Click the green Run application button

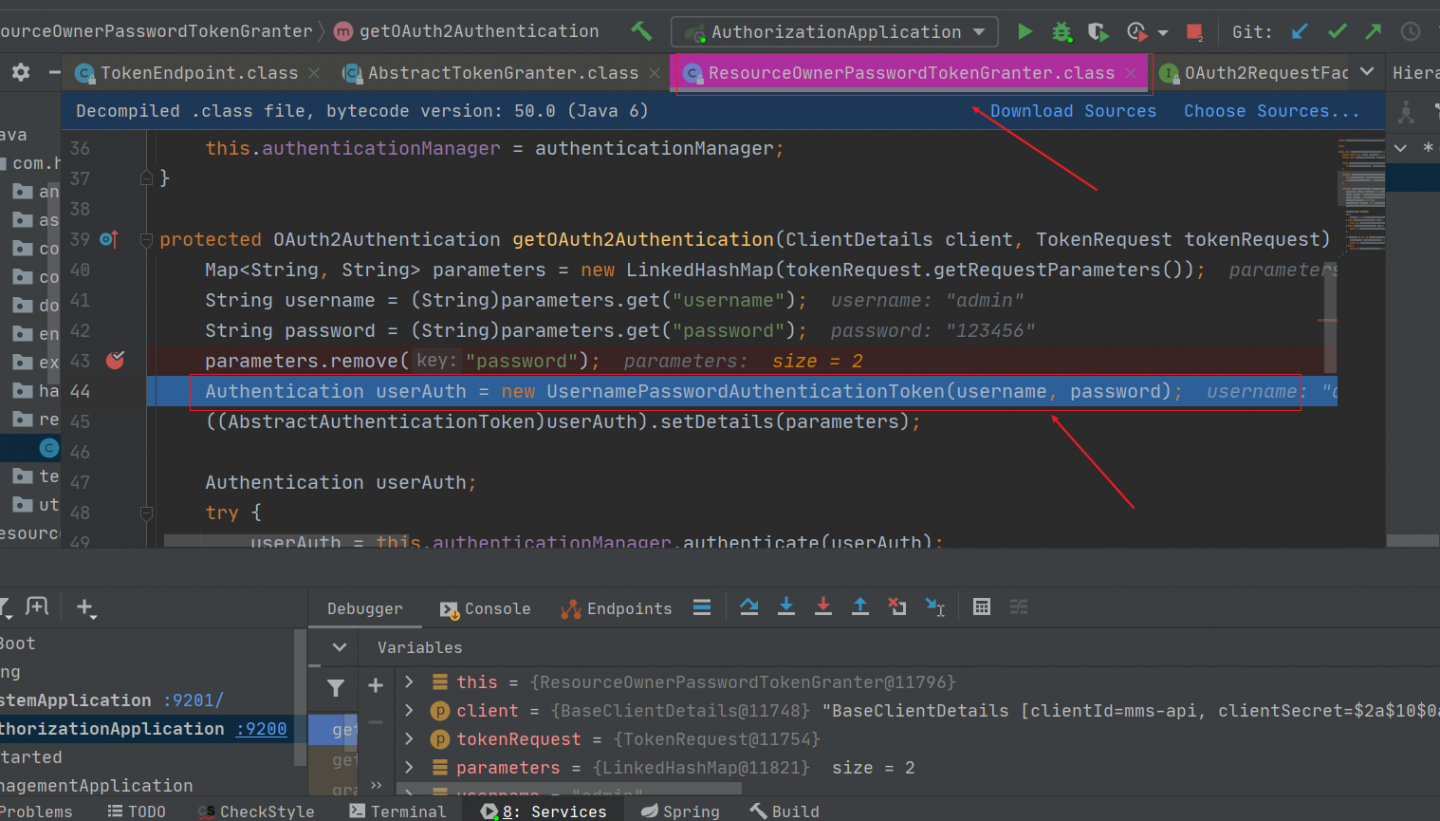click(1025, 32)
